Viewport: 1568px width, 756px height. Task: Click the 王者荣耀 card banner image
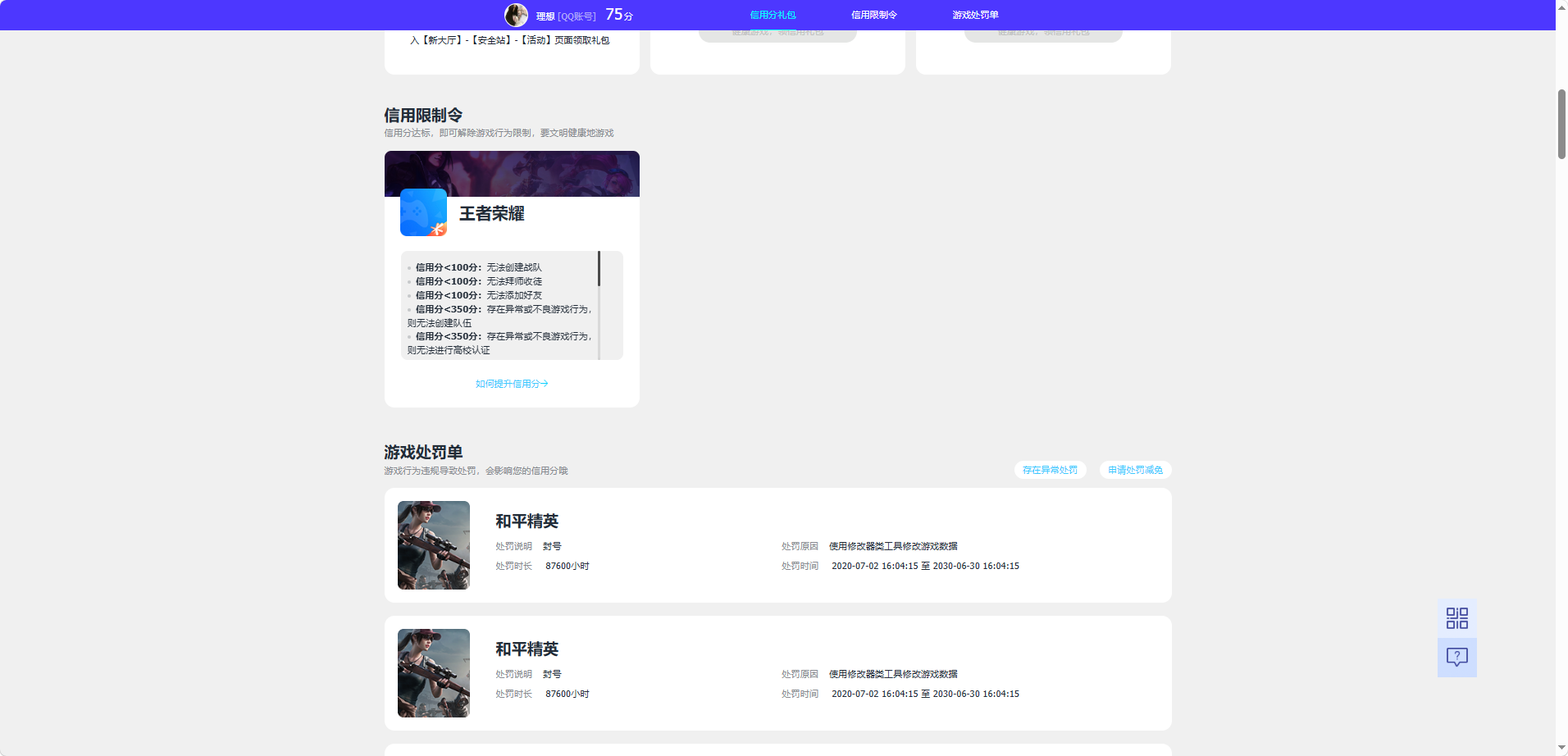512,172
